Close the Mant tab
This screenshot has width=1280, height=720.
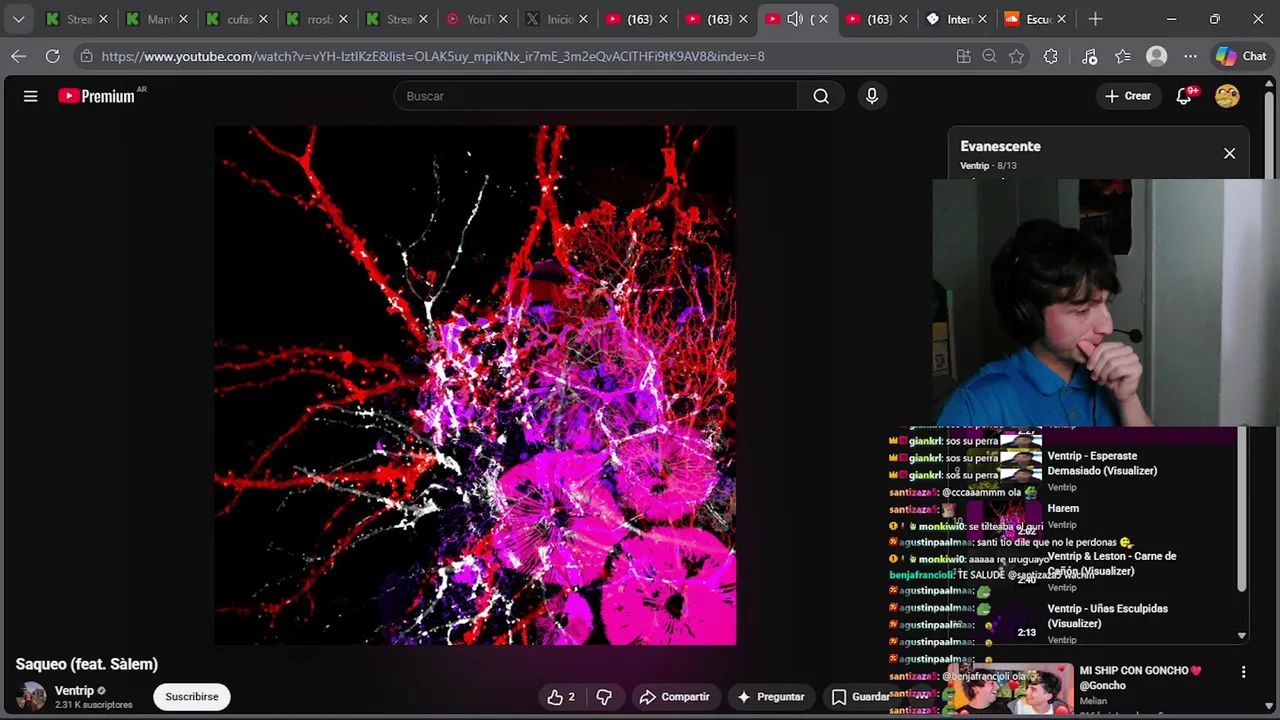click(x=183, y=19)
